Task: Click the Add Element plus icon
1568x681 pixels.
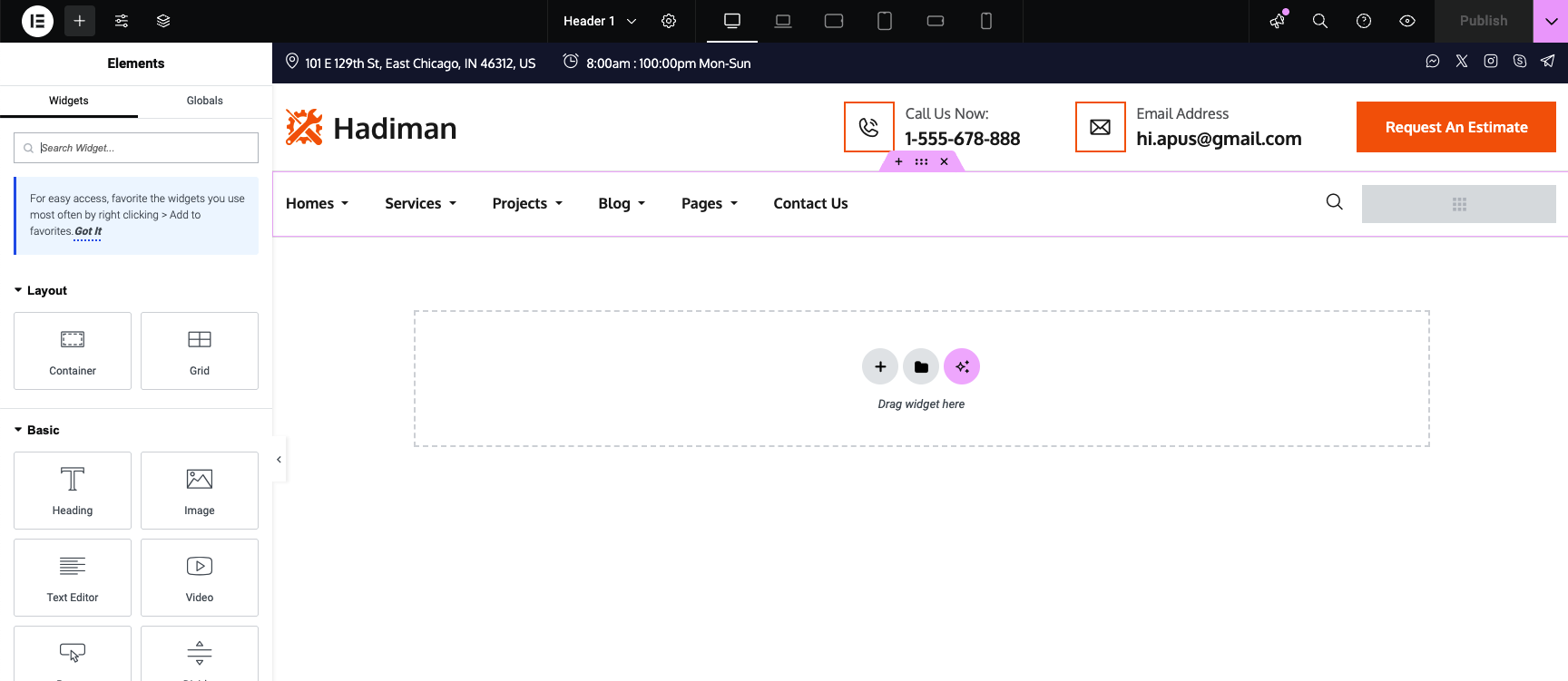Action: pyautogui.click(x=80, y=21)
